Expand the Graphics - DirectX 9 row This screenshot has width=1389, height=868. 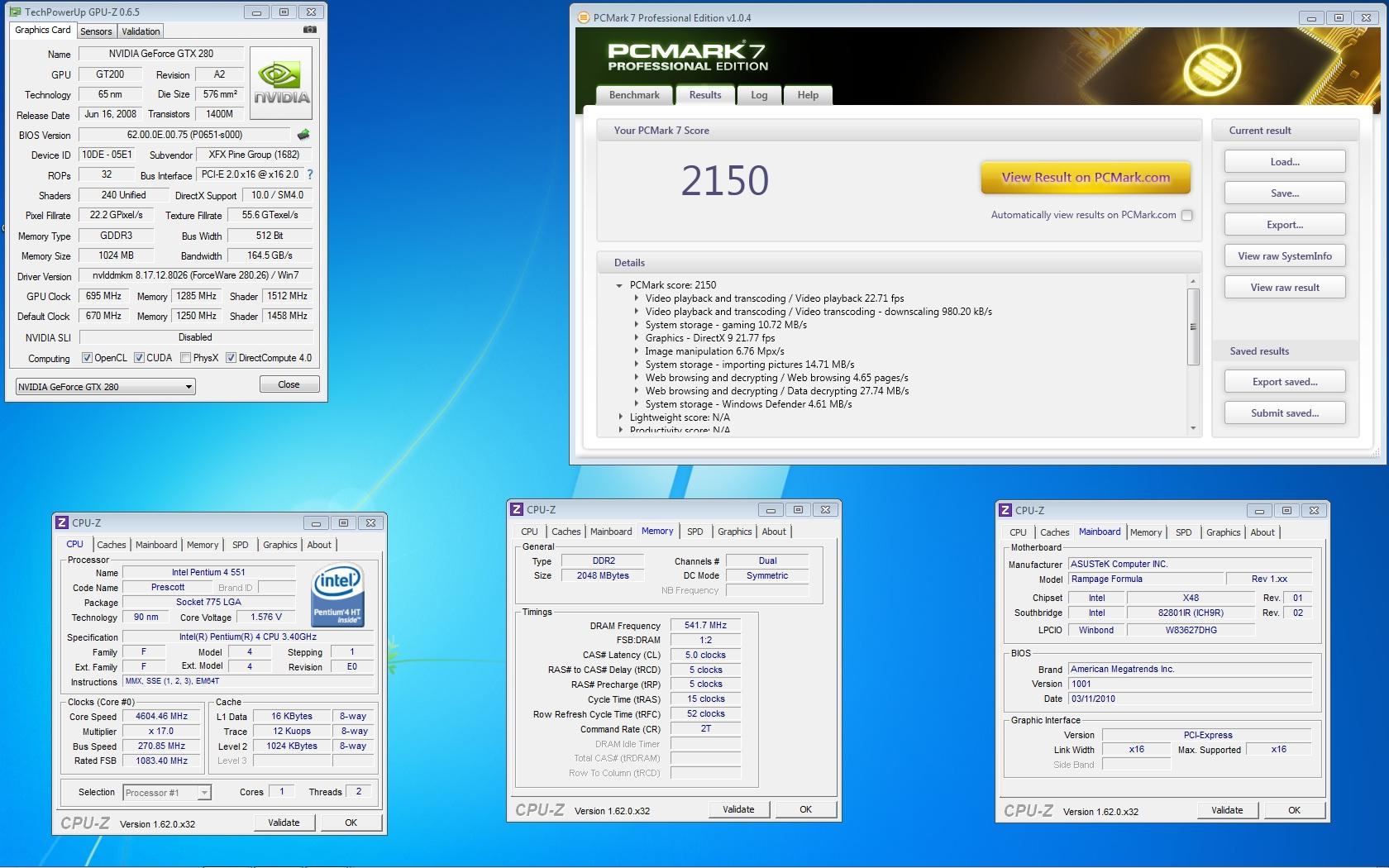pos(637,338)
